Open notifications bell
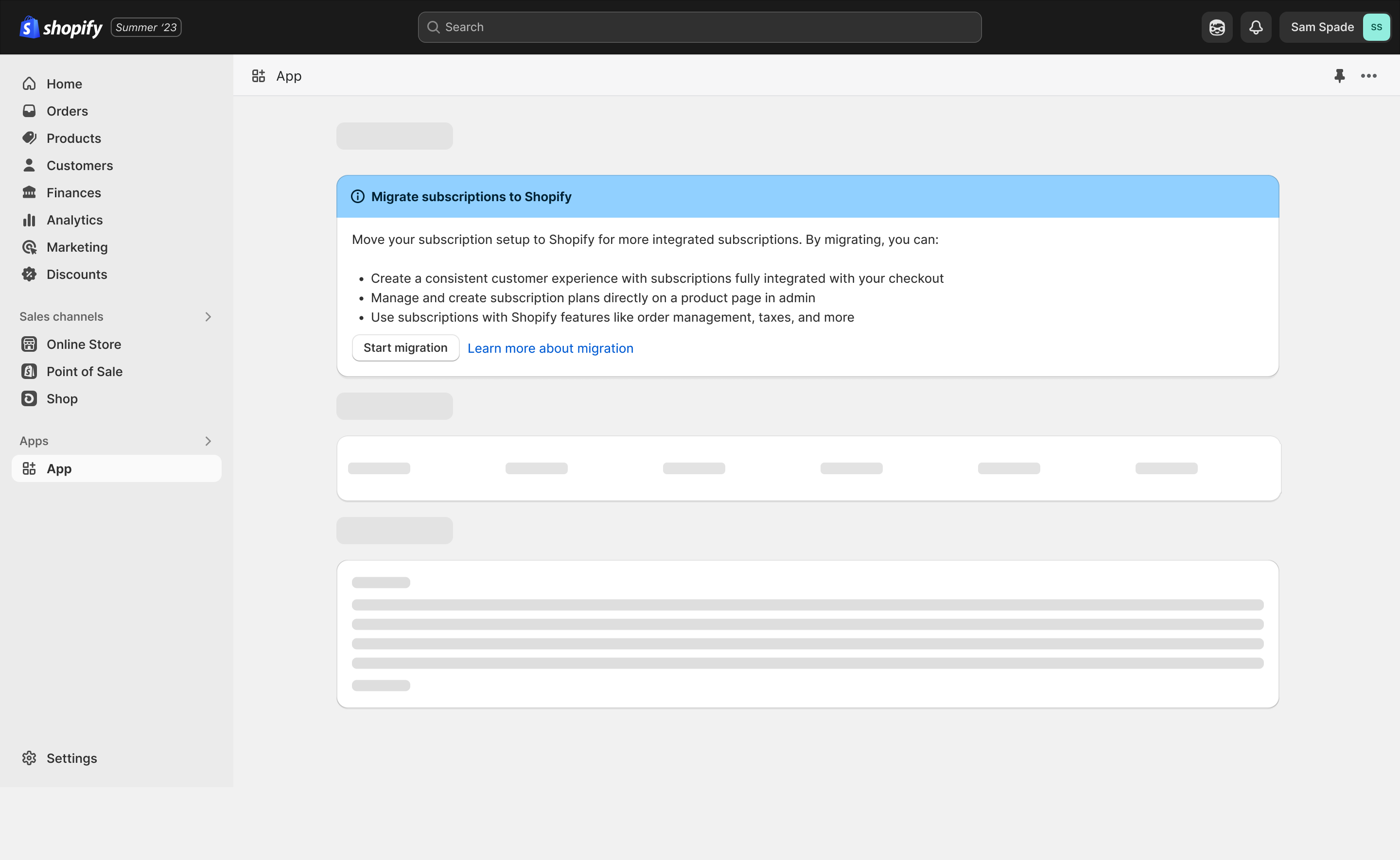This screenshot has height=860, width=1400. coord(1256,27)
